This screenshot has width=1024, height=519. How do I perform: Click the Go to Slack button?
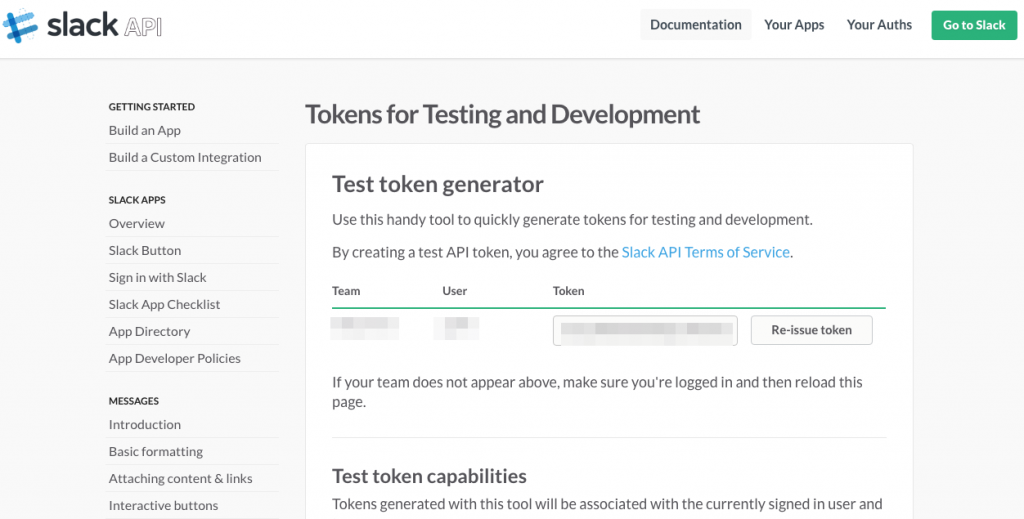[x=974, y=25]
